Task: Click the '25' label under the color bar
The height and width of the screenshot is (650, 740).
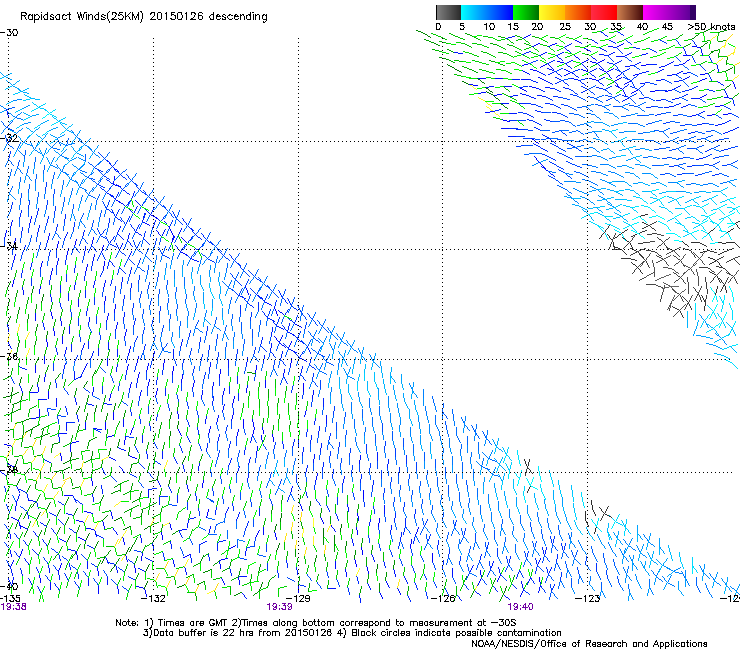Action: (565, 27)
